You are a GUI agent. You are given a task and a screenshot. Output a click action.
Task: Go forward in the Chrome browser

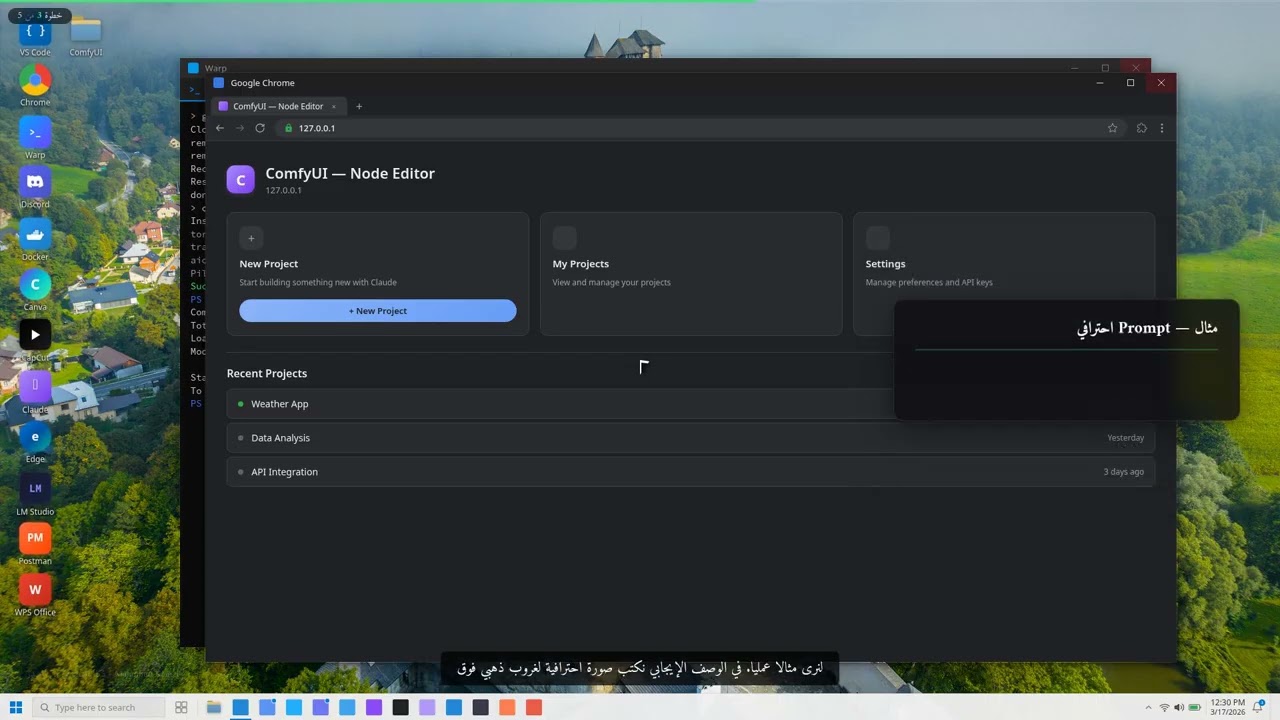click(240, 128)
